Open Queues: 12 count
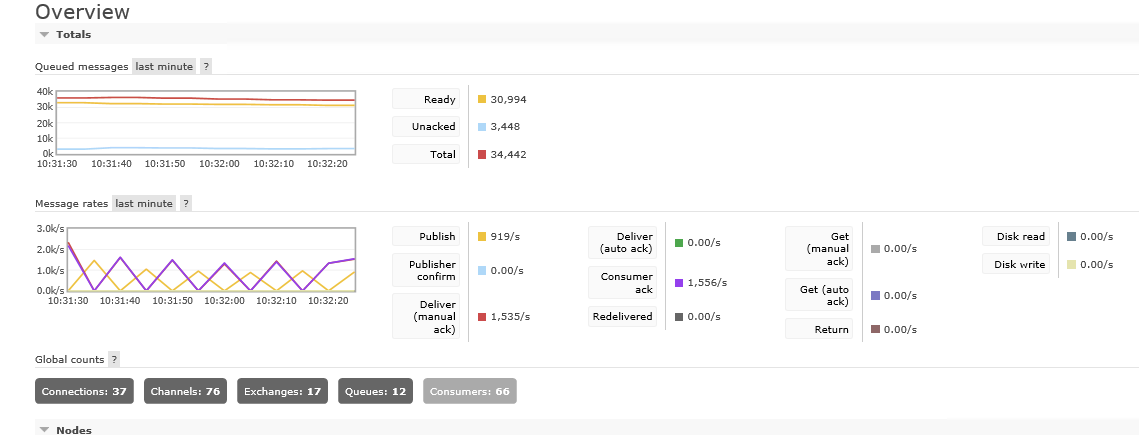This screenshot has width=1139, height=435. 376,391
